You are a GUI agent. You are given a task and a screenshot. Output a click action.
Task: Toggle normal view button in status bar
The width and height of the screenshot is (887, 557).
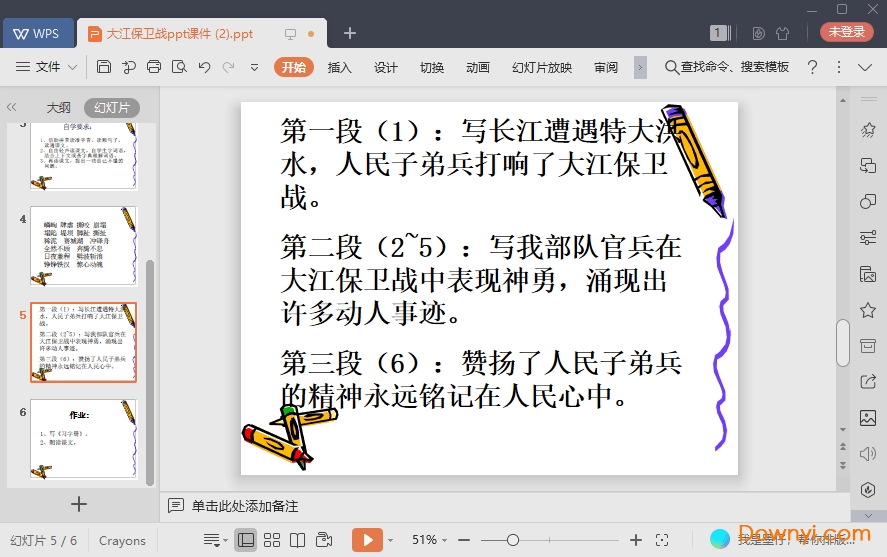tap(246, 540)
